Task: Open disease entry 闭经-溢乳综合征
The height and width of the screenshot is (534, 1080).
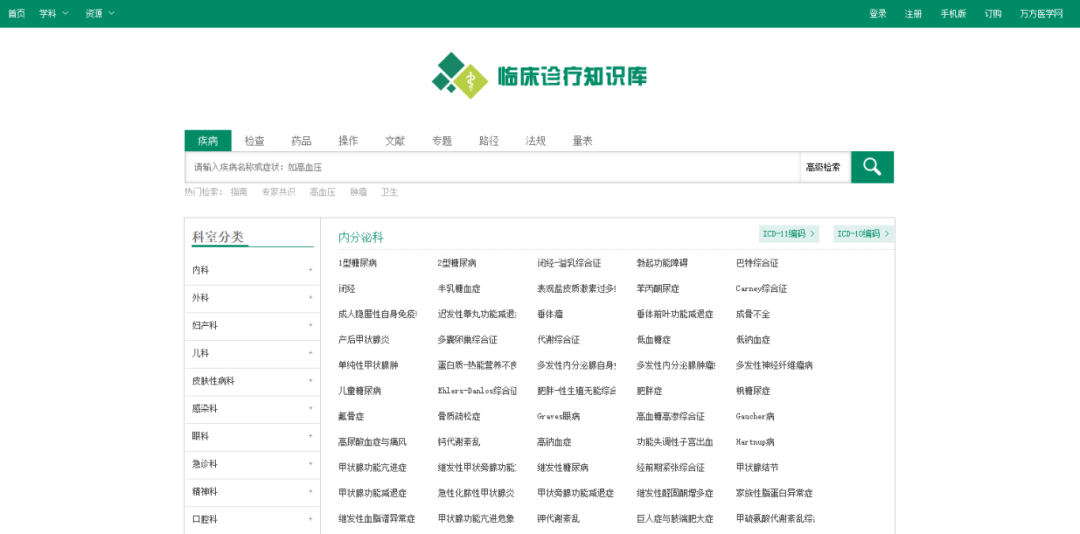Action: click(569, 263)
